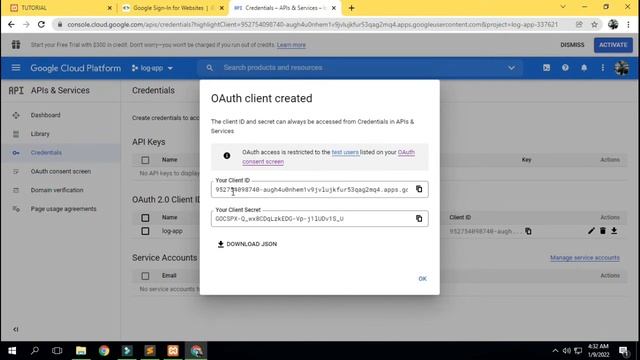
Task: Open Domain verification sidebar item
Action: (57, 190)
